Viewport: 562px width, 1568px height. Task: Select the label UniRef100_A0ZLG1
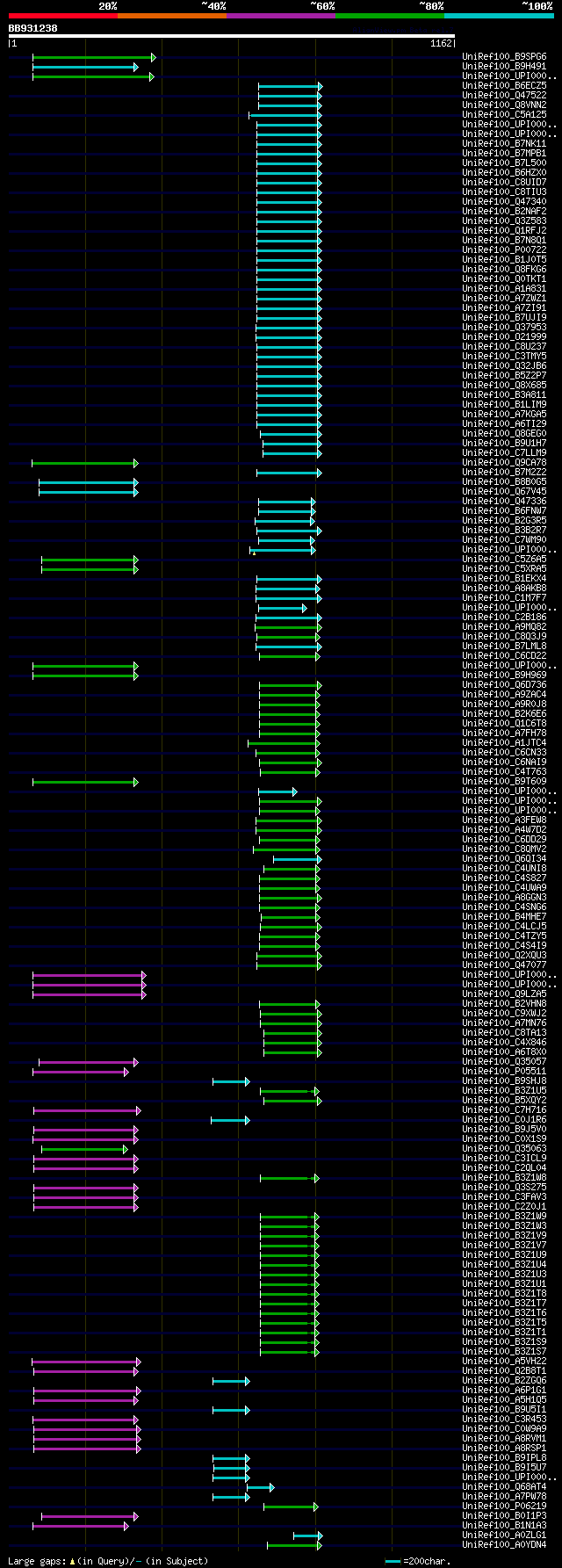[x=504, y=1535]
